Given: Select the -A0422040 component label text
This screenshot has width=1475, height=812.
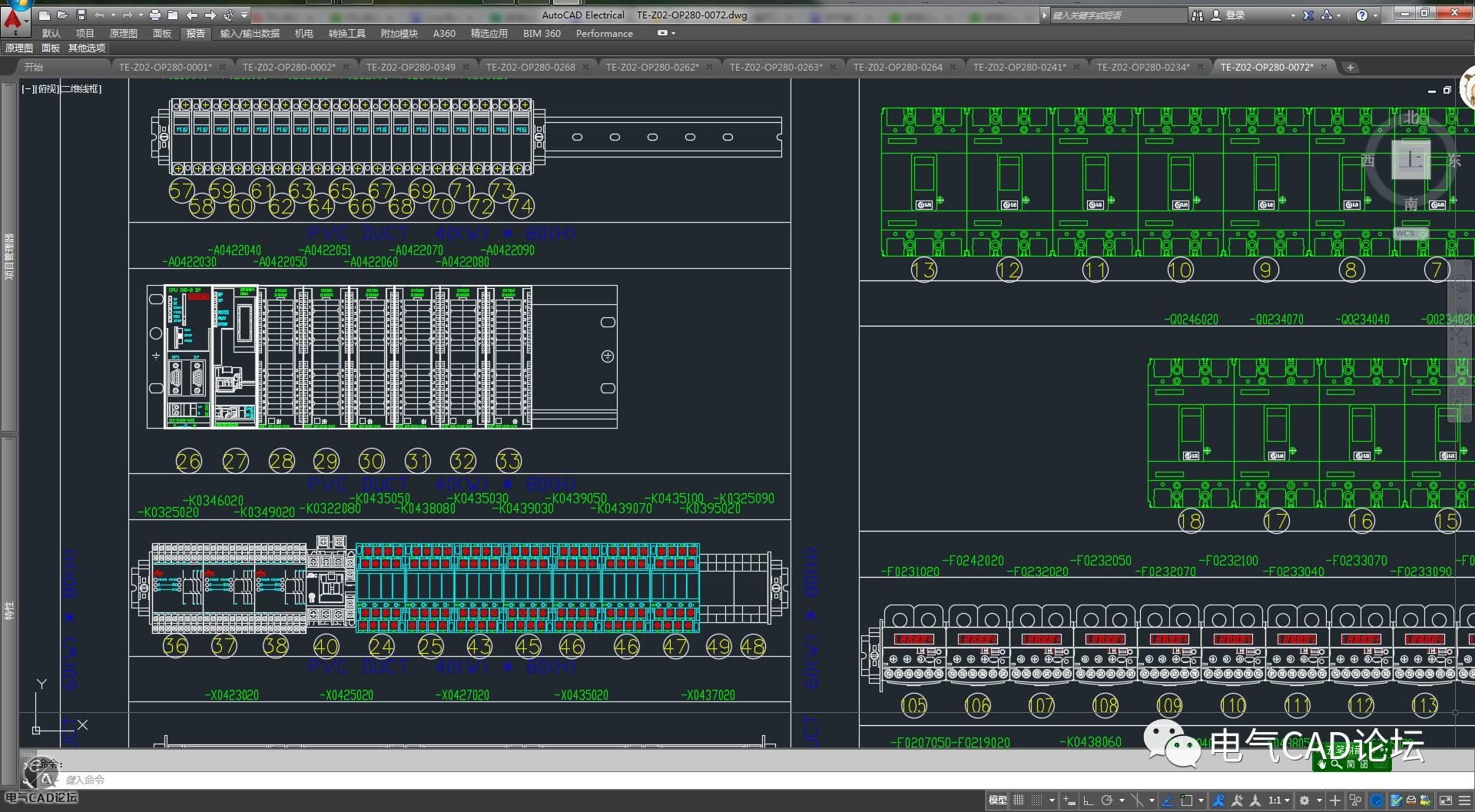Looking at the screenshot, I should click(x=234, y=250).
